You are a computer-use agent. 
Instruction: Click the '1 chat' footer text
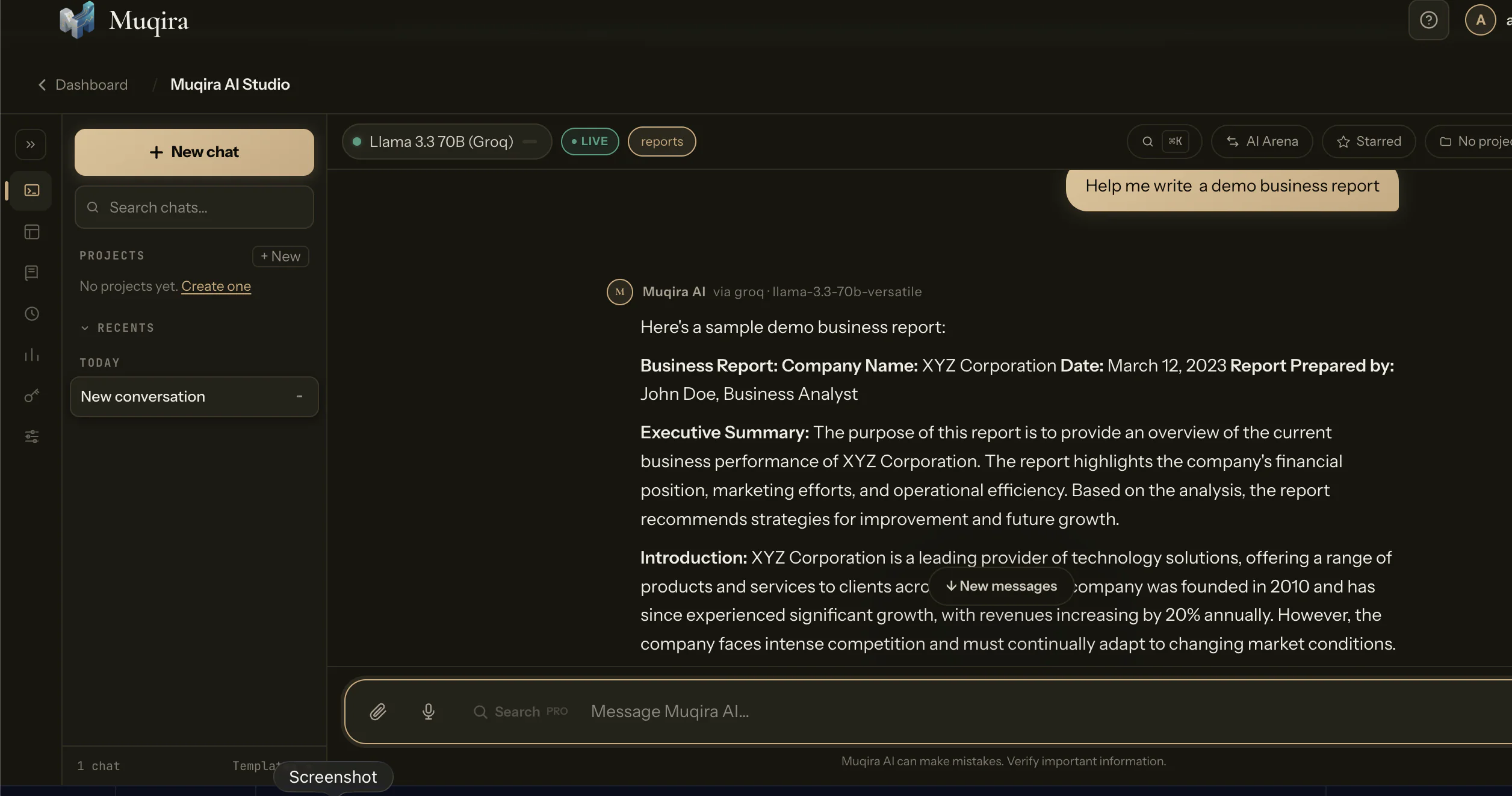coord(99,766)
